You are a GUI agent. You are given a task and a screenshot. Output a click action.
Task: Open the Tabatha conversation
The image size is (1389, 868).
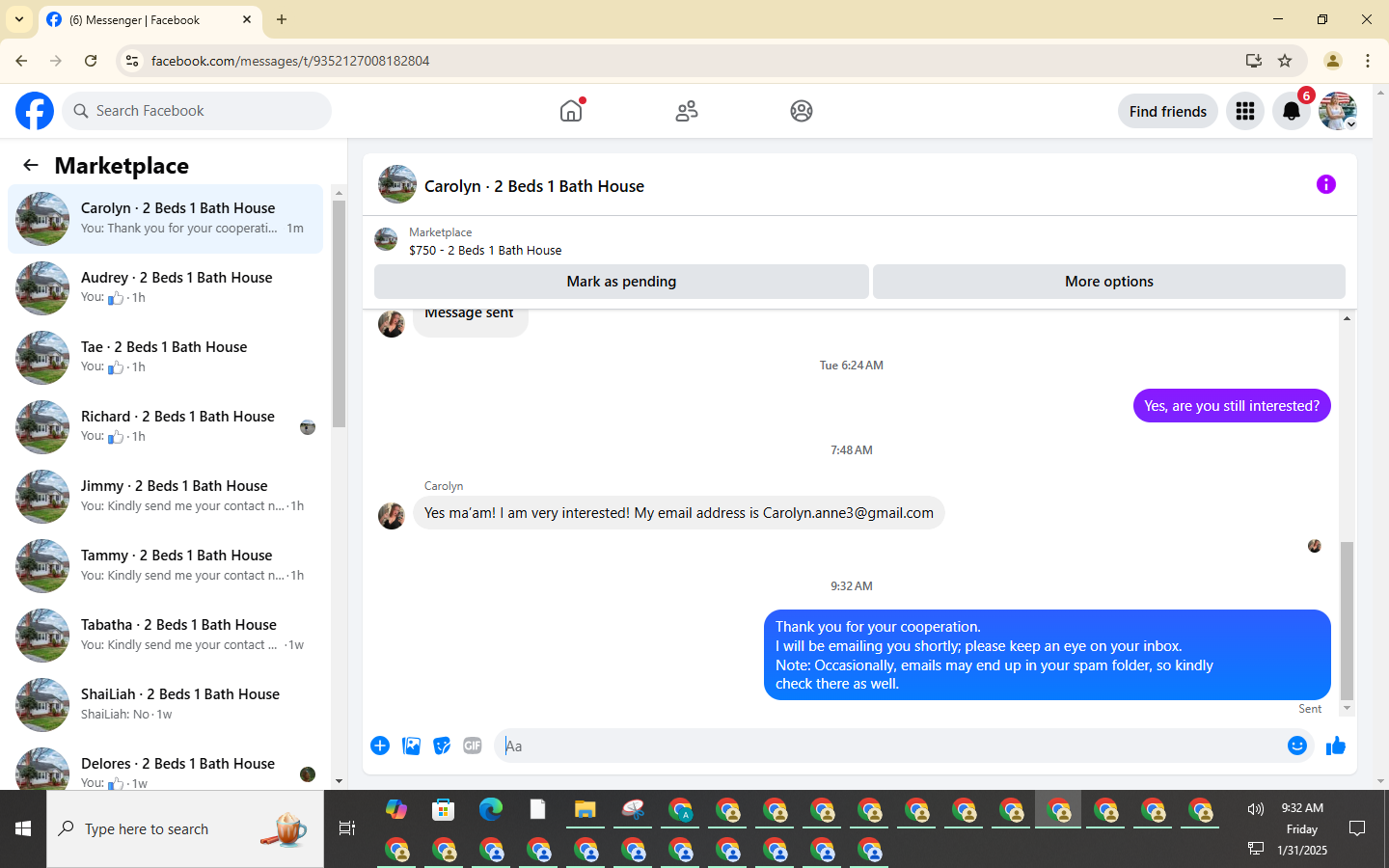165,635
